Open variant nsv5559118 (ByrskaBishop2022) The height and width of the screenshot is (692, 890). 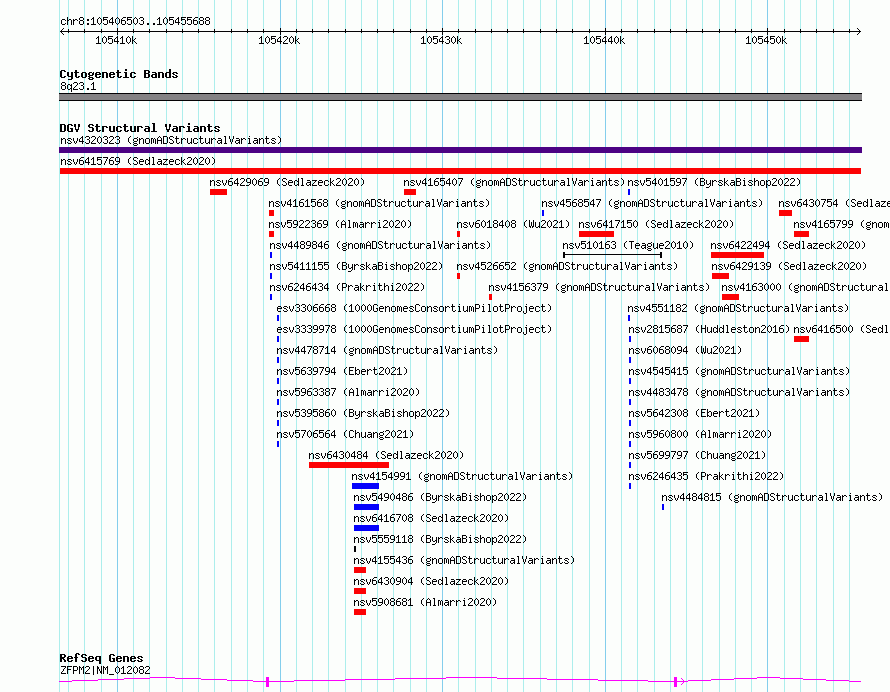point(440,539)
